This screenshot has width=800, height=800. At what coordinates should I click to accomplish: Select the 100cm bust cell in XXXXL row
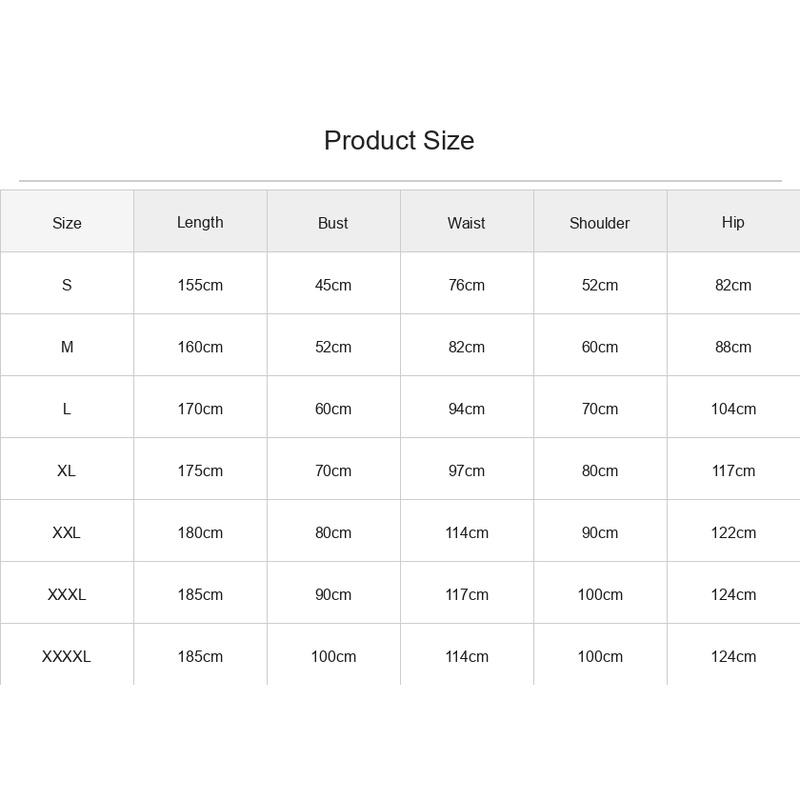click(333, 656)
